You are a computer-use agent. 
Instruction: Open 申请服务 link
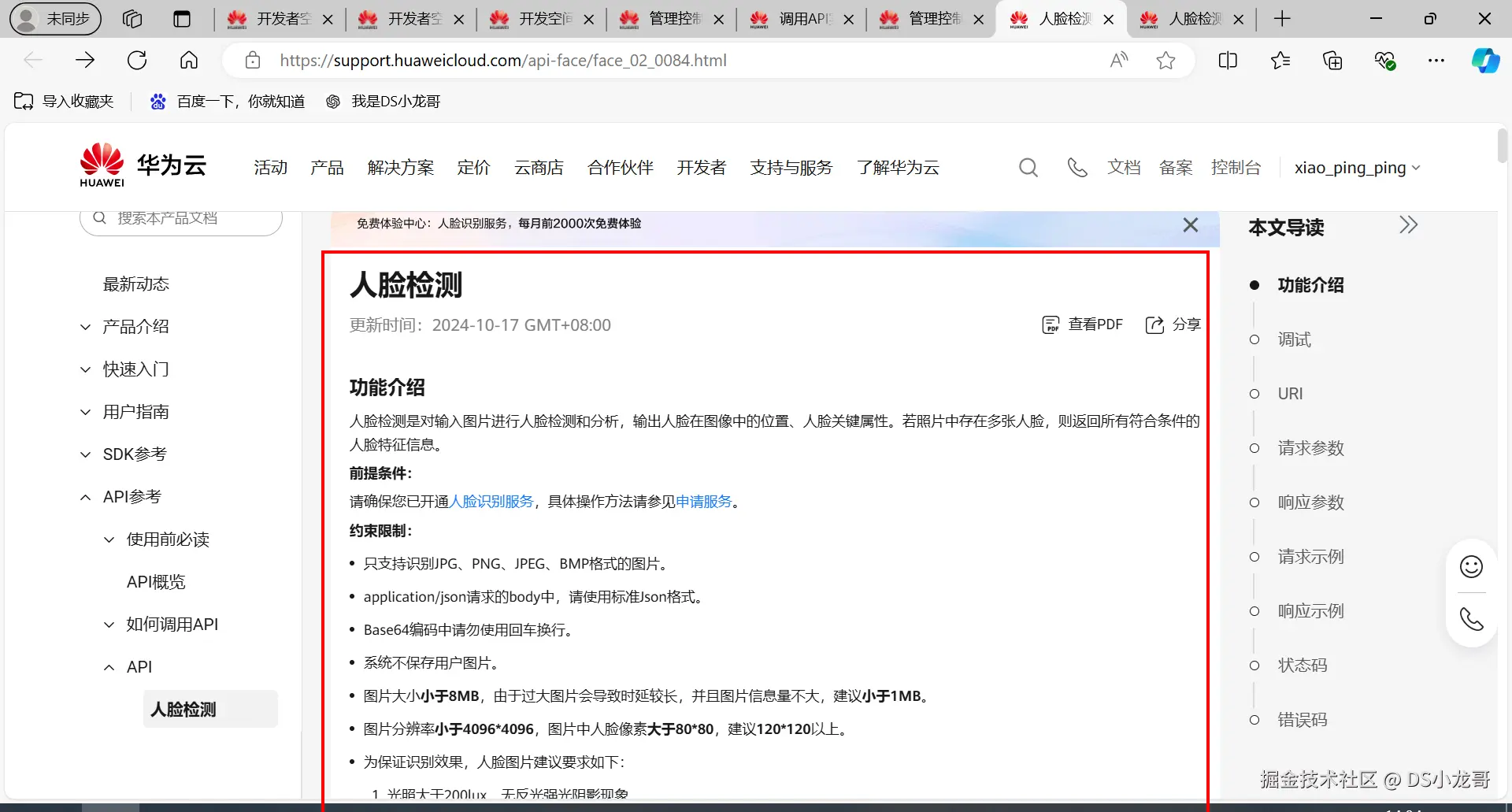point(704,502)
